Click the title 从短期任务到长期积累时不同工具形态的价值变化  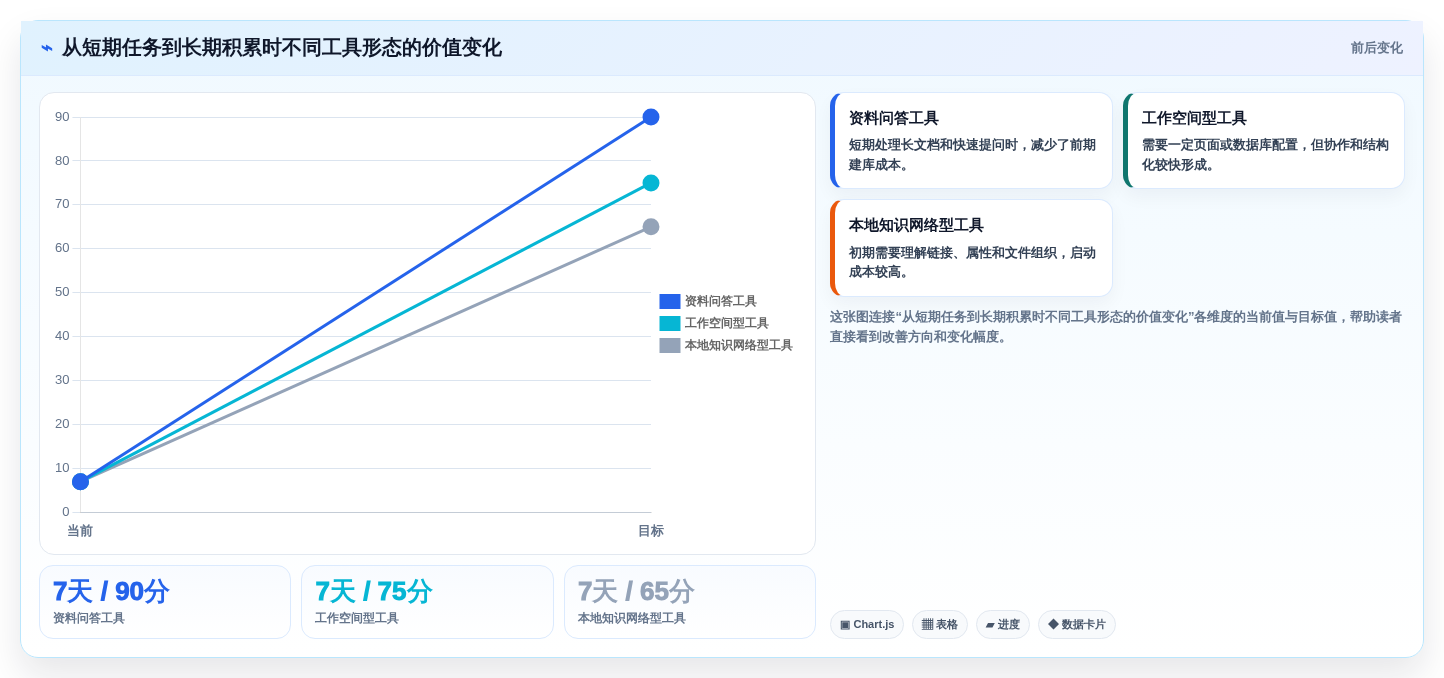click(282, 48)
